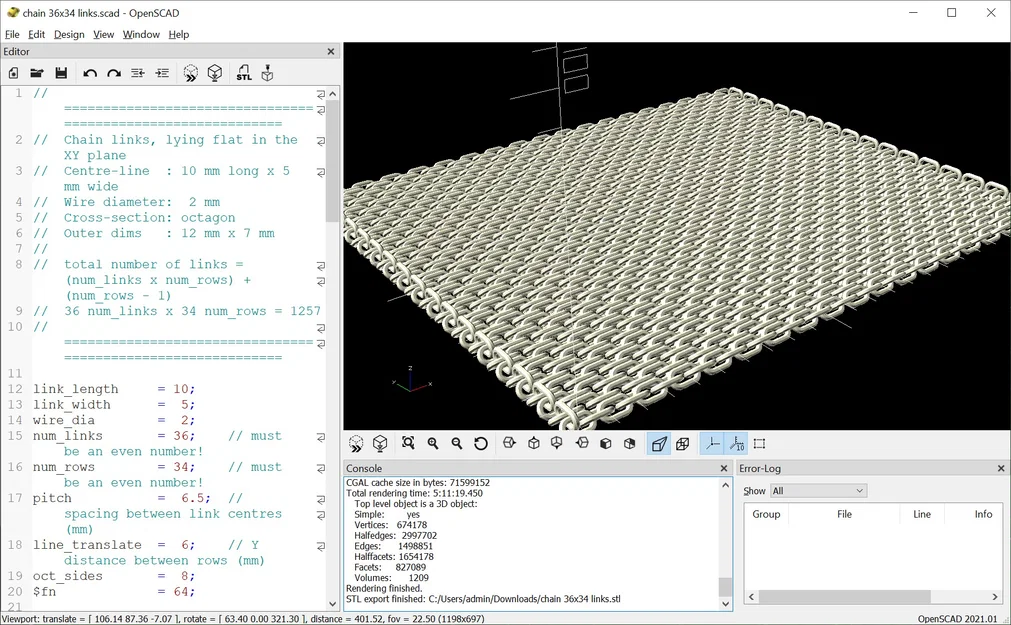The image size is (1011, 625).
Task: Undo the last edit
Action: (x=90, y=73)
